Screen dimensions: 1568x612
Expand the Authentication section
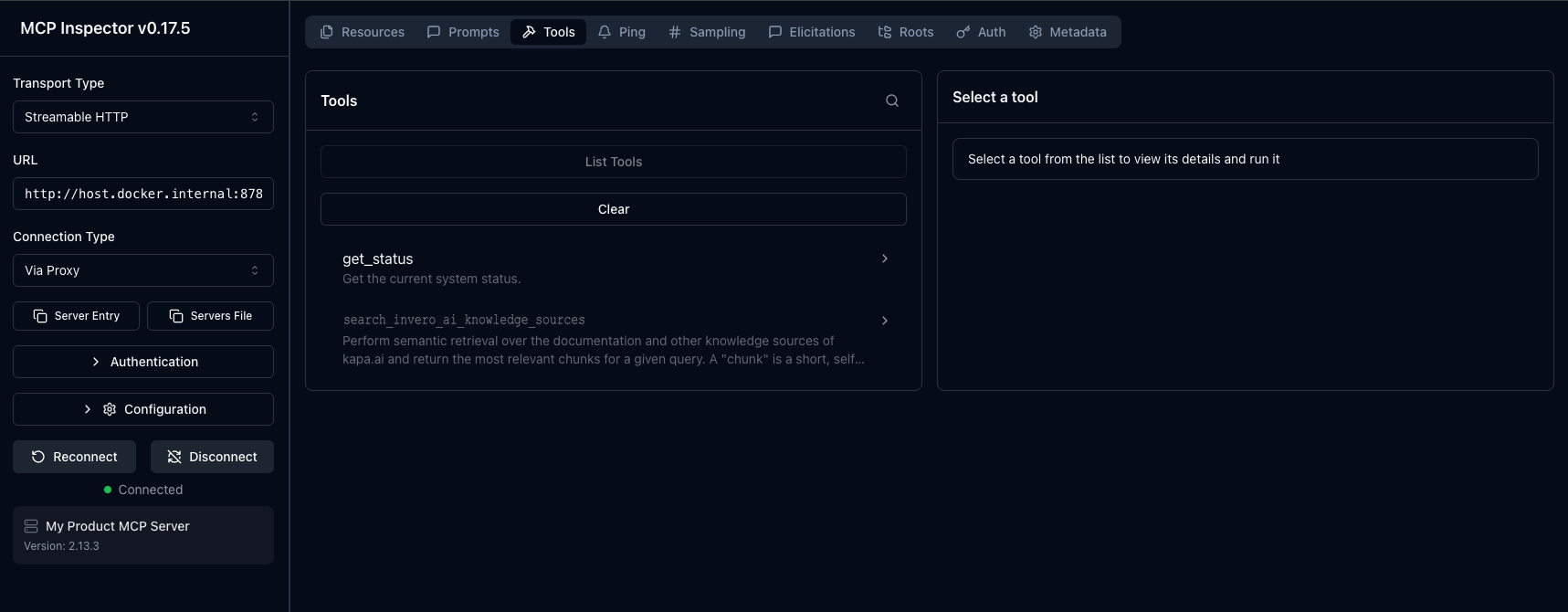pyautogui.click(x=143, y=362)
